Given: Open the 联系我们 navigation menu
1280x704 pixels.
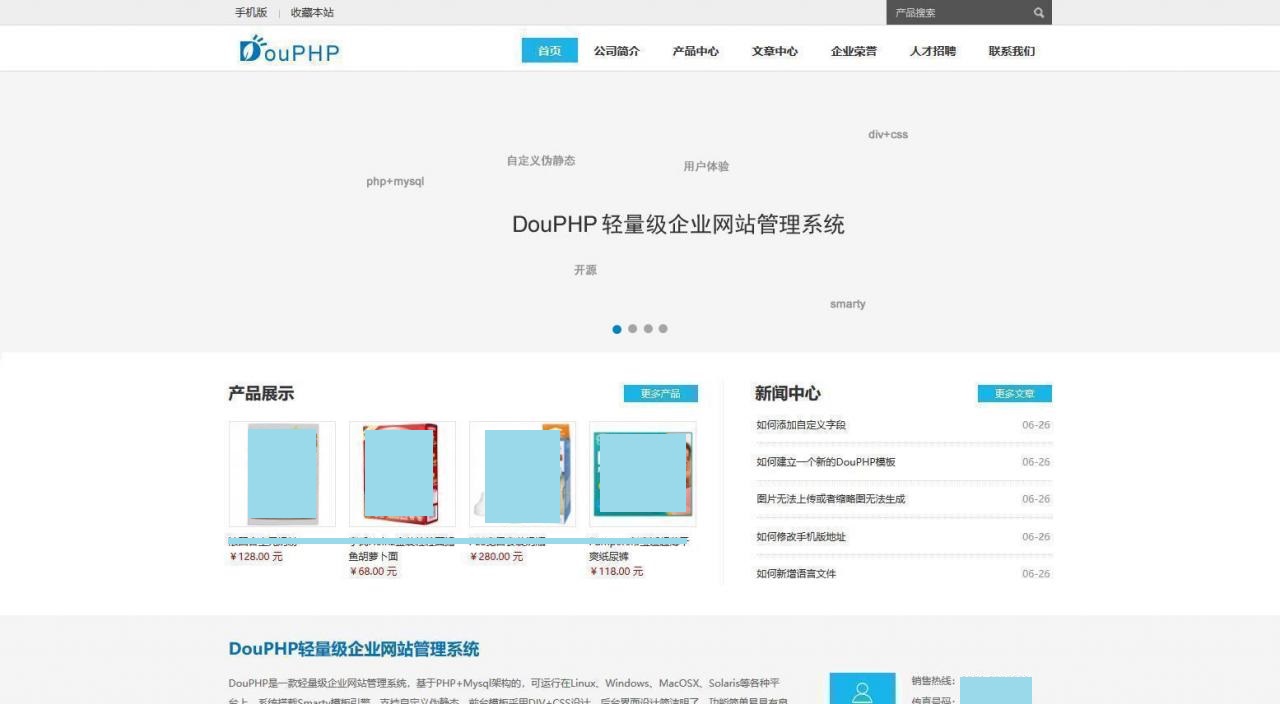Looking at the screenshot, I should click(x=1011, y=50).
